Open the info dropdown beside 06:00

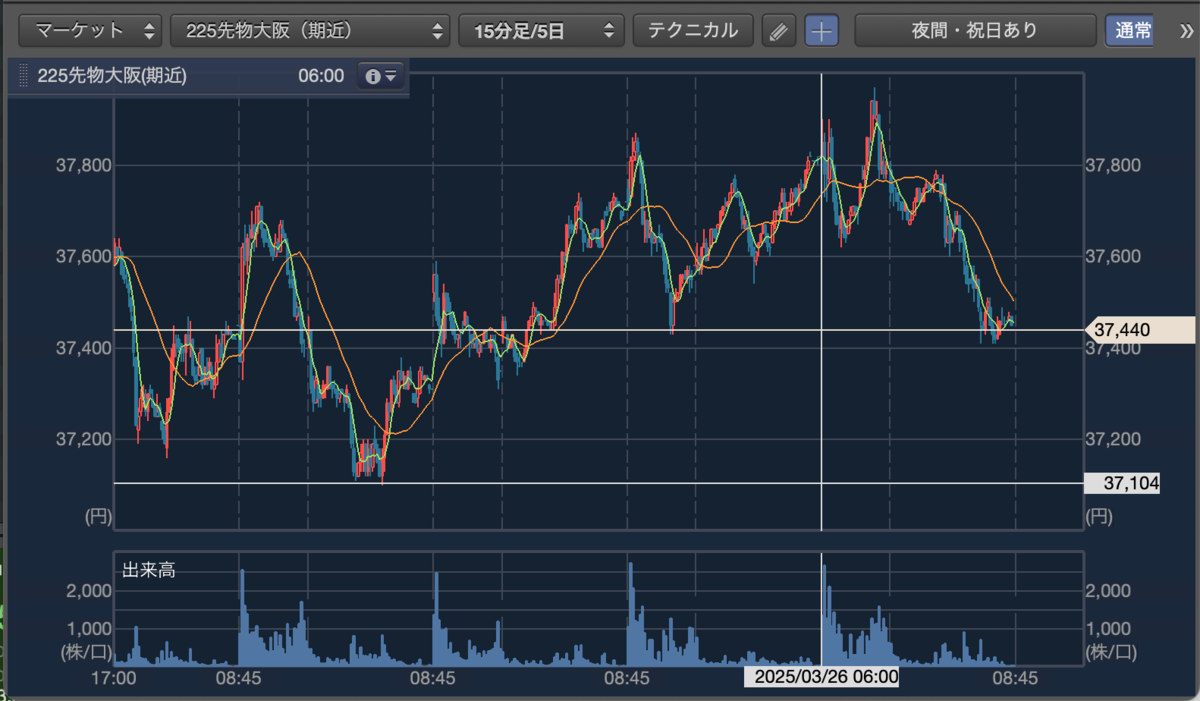(381, 76)
